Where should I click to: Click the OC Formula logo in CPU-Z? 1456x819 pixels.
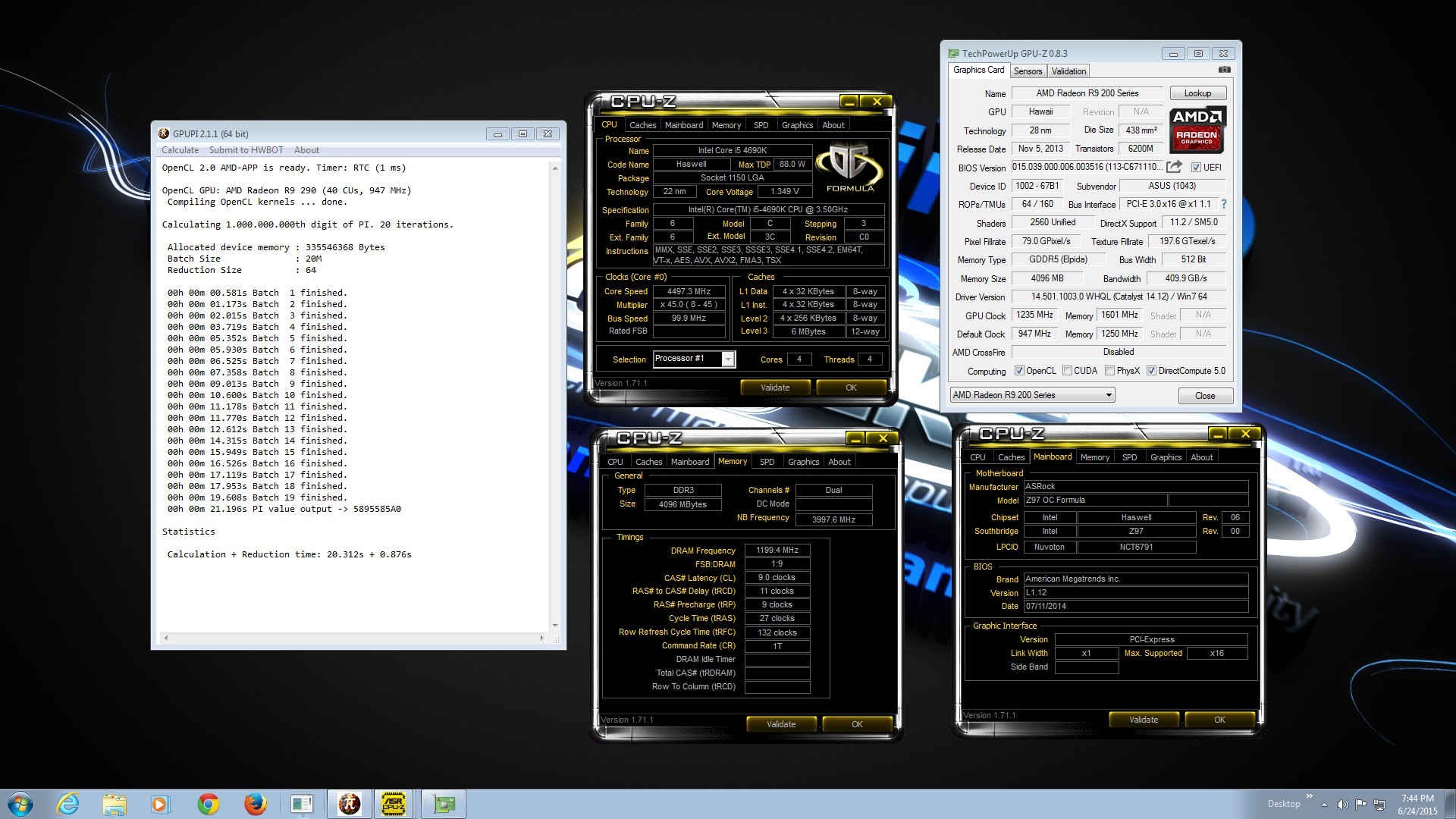(849, 166)
